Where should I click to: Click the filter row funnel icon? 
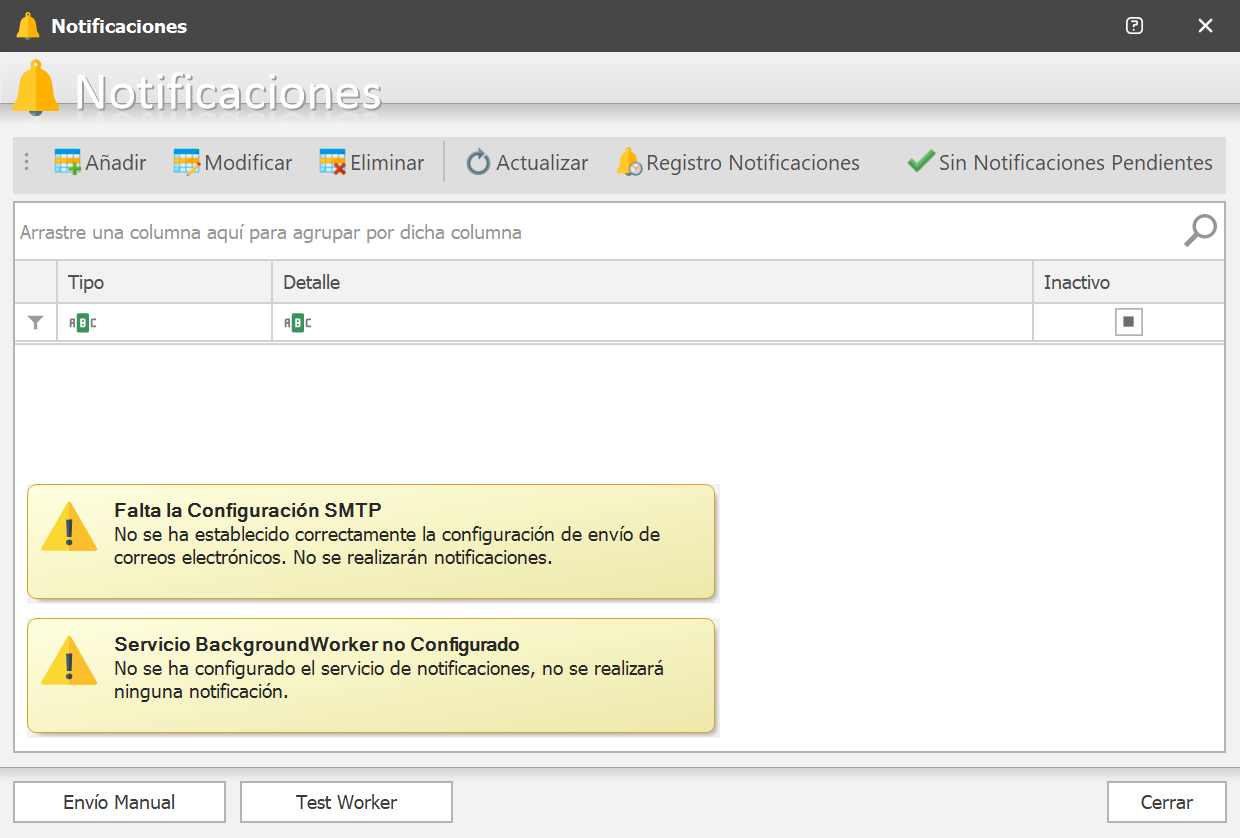(36, 322)
